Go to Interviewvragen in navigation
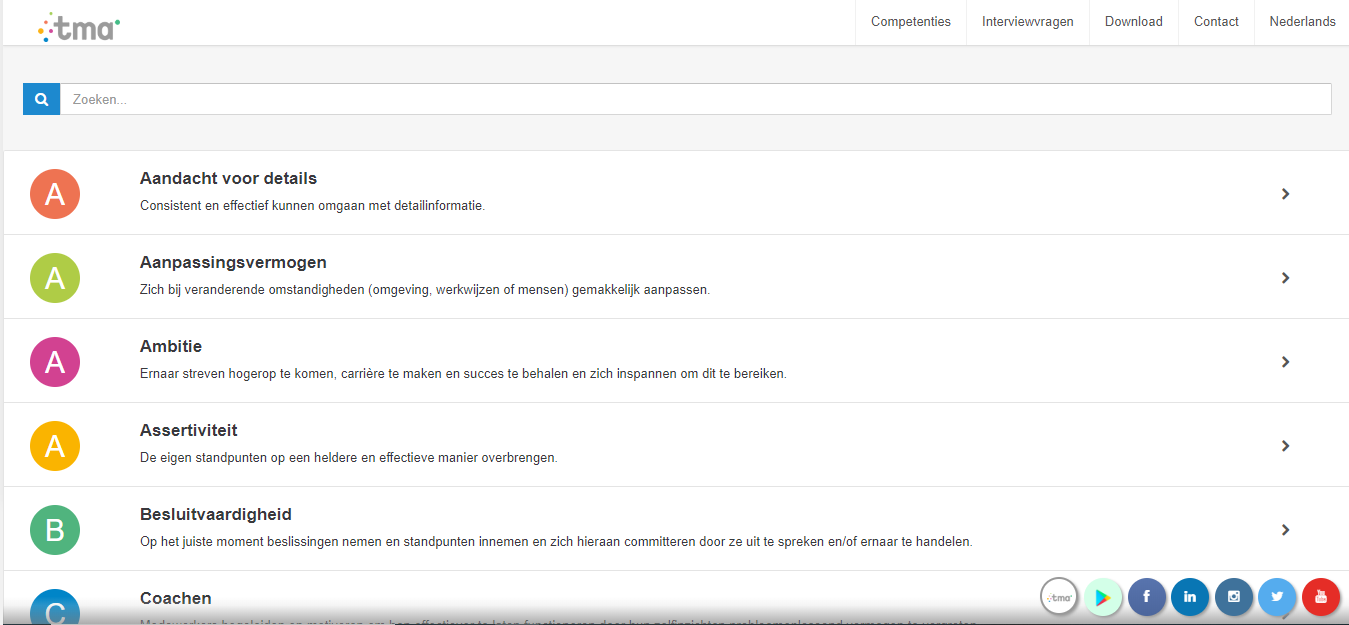 [1028, 22]
